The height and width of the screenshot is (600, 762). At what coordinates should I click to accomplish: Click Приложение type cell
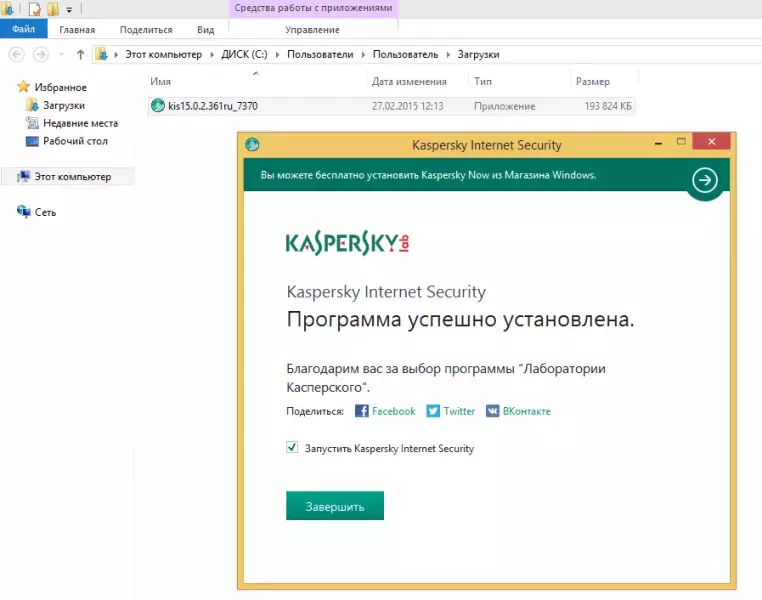pos(504,106)
